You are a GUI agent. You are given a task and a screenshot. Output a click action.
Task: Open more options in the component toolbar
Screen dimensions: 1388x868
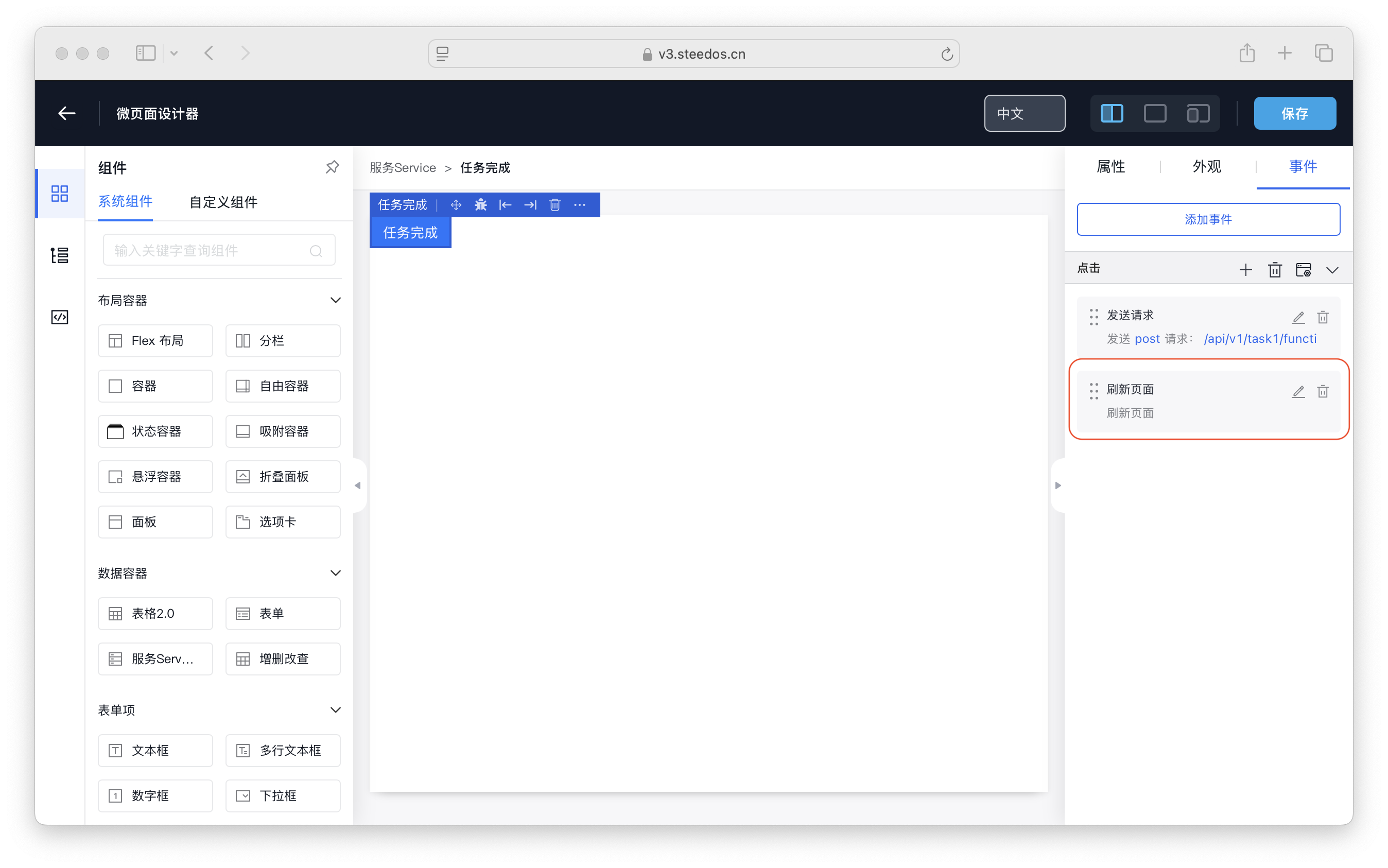580,205
